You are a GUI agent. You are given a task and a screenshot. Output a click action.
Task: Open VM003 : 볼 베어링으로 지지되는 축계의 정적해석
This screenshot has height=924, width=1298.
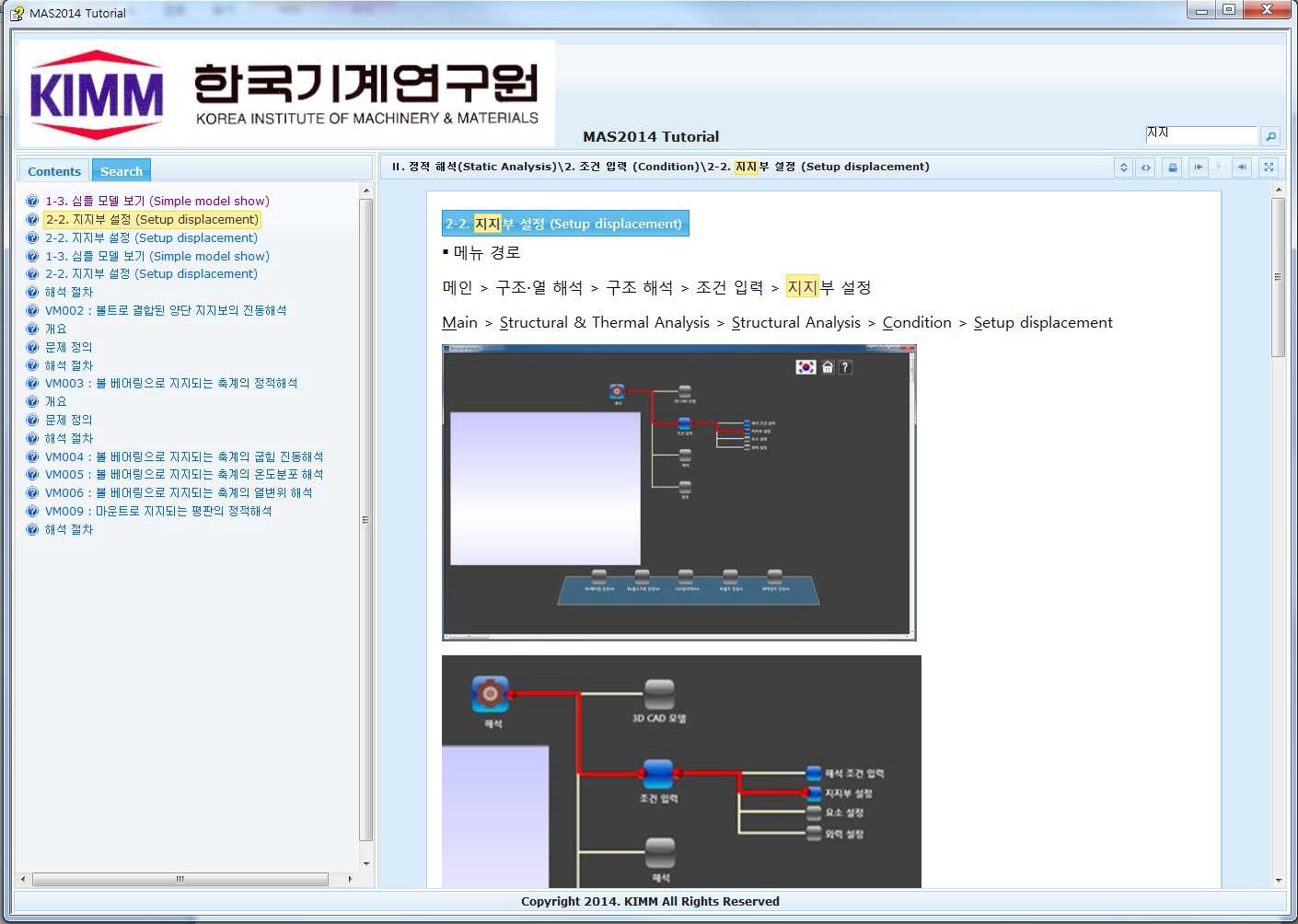tap(171, 383)
